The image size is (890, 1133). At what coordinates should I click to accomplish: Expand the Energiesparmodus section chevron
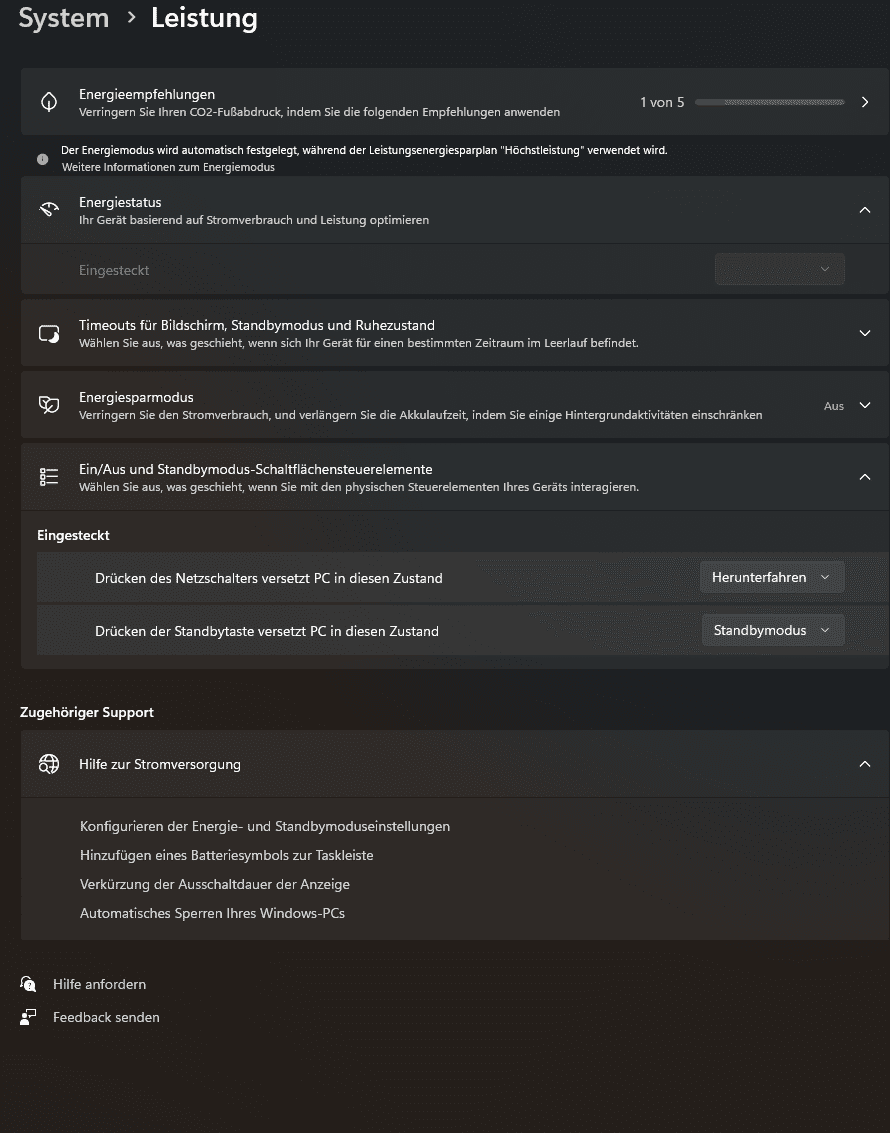click(x=865, y=405)
